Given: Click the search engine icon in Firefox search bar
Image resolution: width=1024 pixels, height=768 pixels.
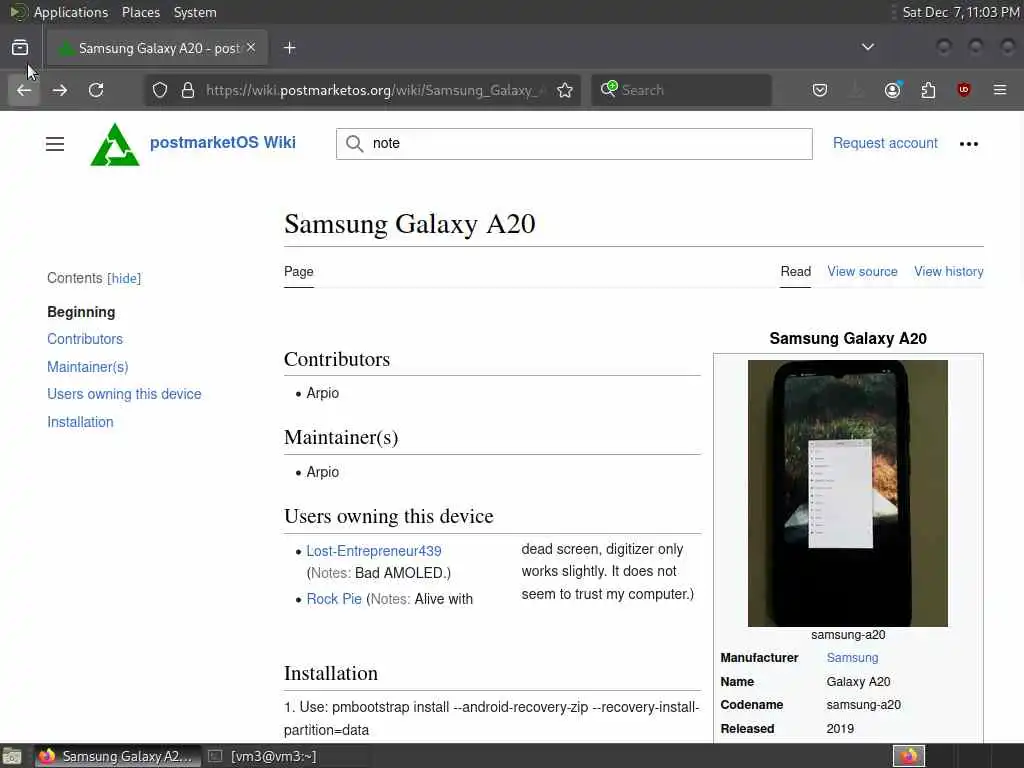Looking at the screenshot, I should [609, 89].
